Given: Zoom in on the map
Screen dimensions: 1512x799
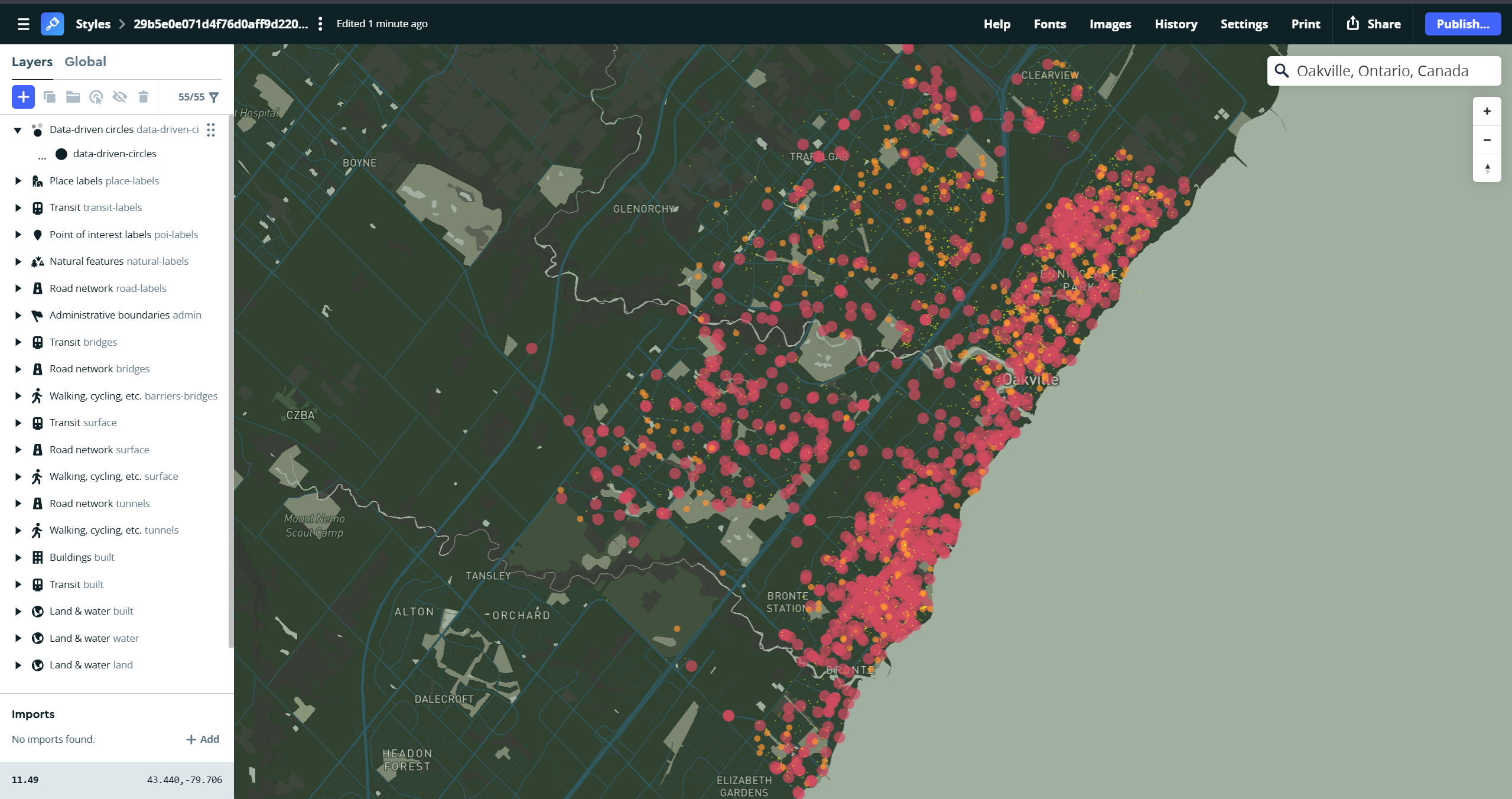Looking at the screenshot, I should (x=1487, y=112).
